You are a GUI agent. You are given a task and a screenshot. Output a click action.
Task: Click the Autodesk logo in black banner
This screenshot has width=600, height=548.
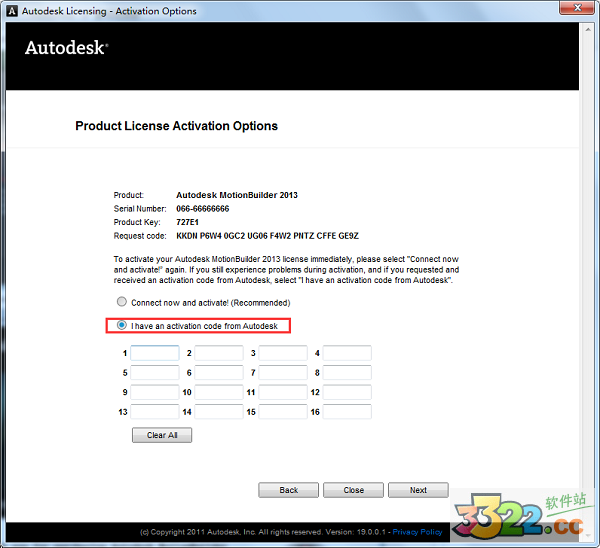tap(67, 48)
